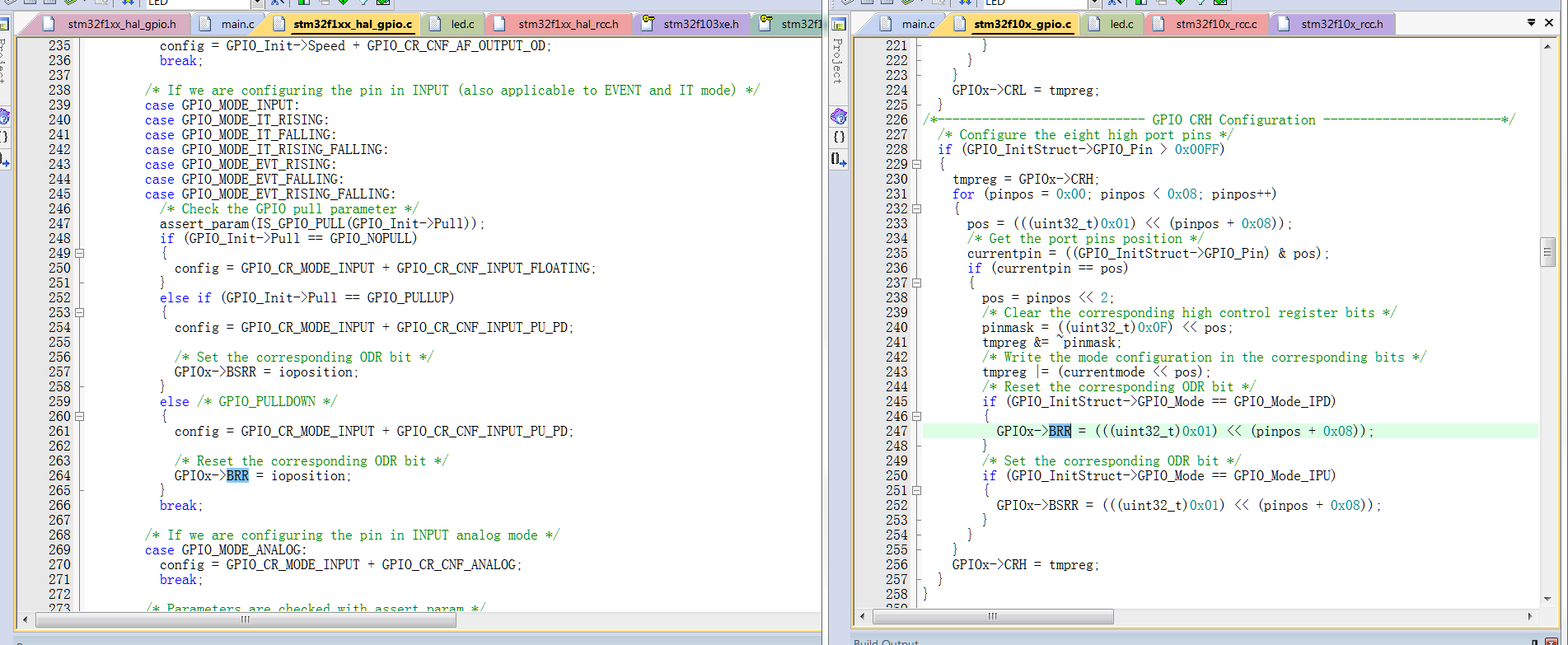
Task: Close the Build Output panel
Action: 1552,642
